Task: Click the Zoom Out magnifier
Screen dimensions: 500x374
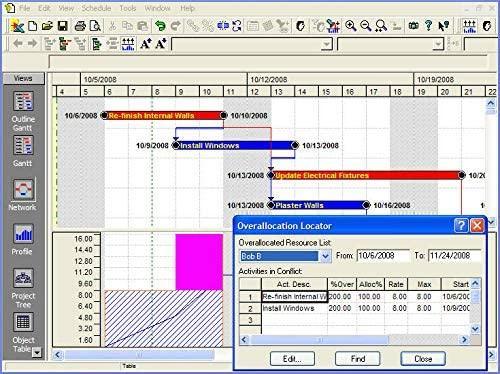Action: click(366, 26)
